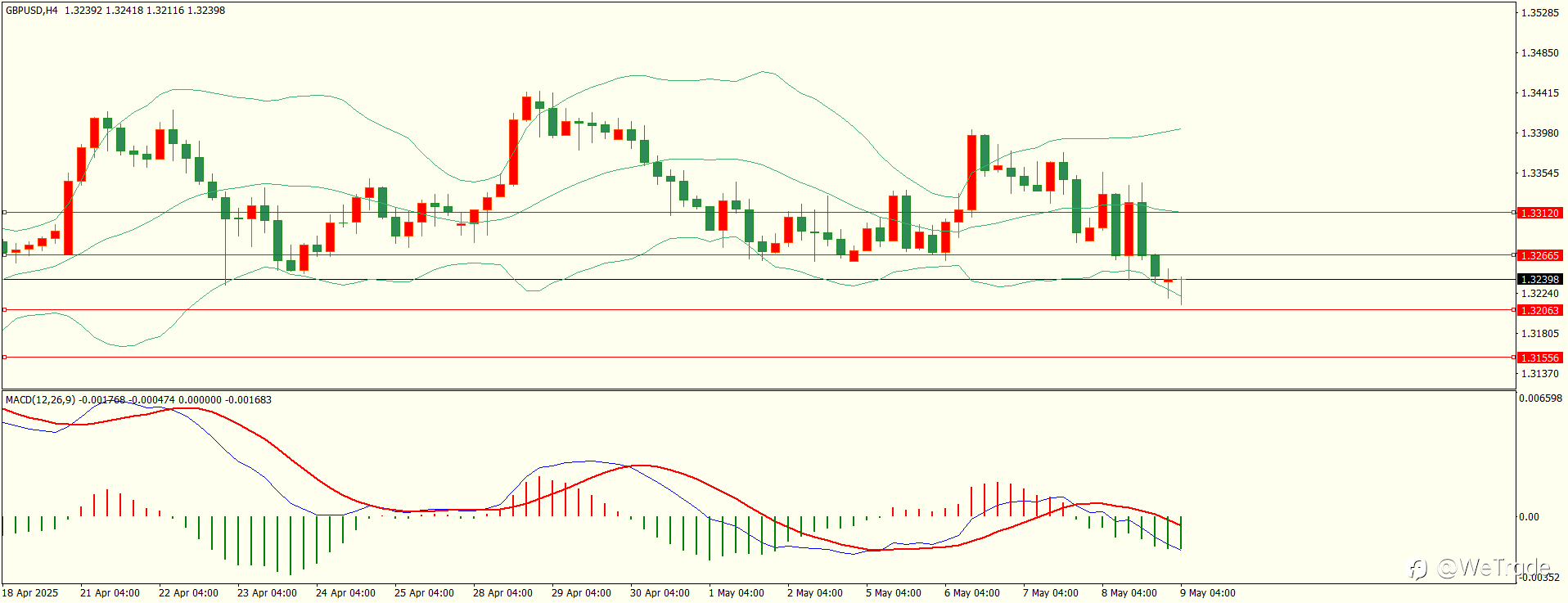Click the 1.32240 price axis label
This screenshot has width=1568, height=603.
(x=1539, y=293)
